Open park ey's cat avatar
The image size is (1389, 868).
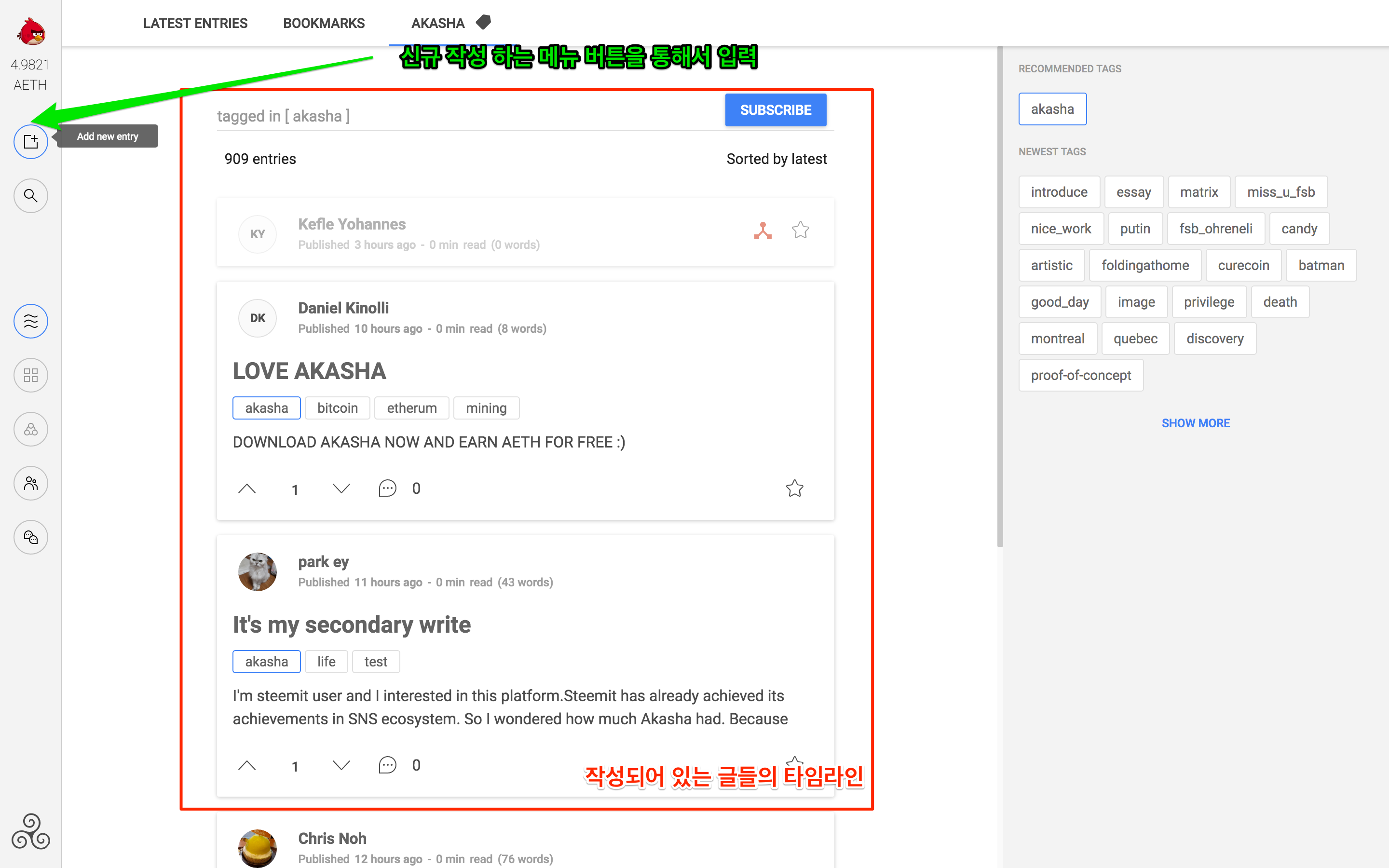point(258,572)
